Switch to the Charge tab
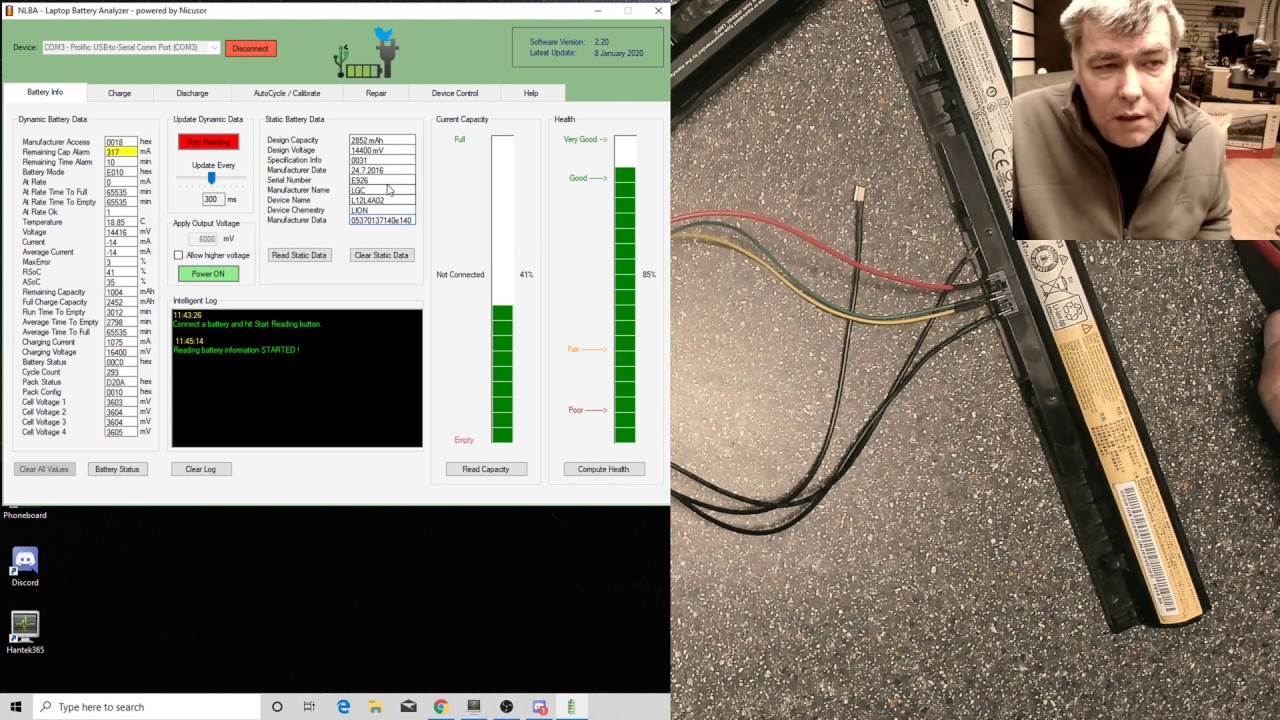The image size is (1280, 720). 119,93
